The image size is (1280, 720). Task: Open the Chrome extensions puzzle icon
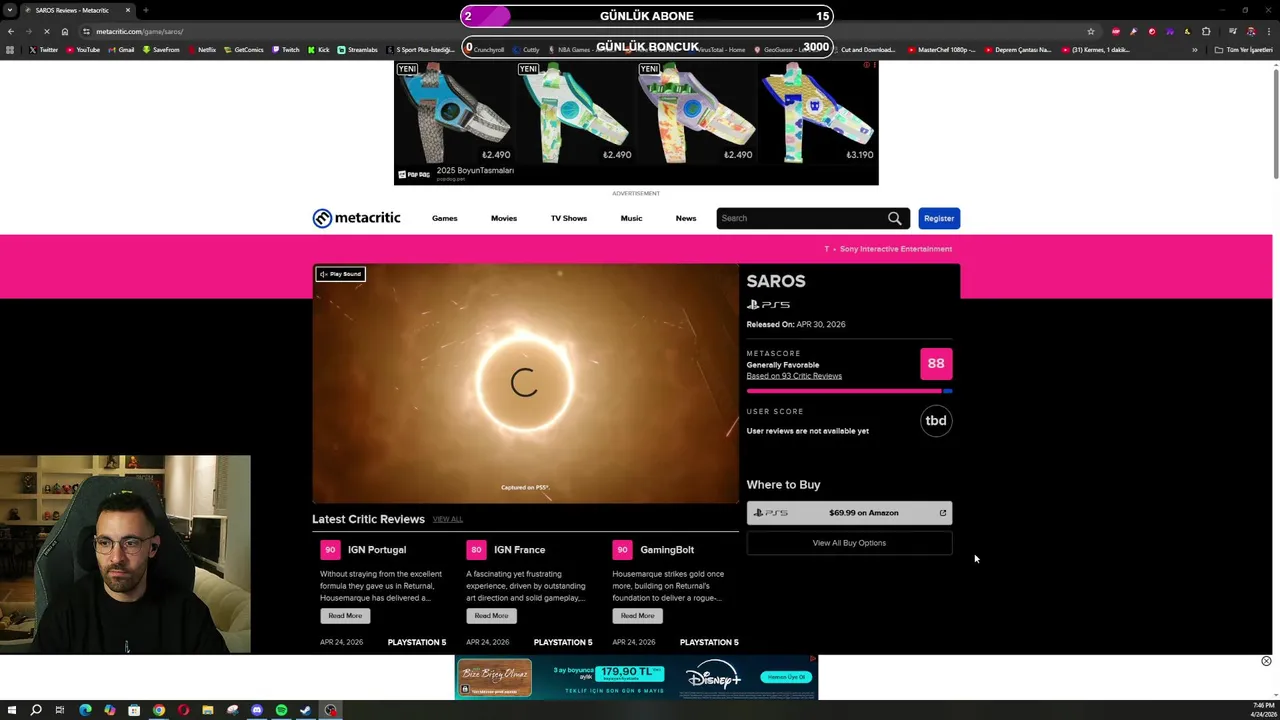point(1206,31)
